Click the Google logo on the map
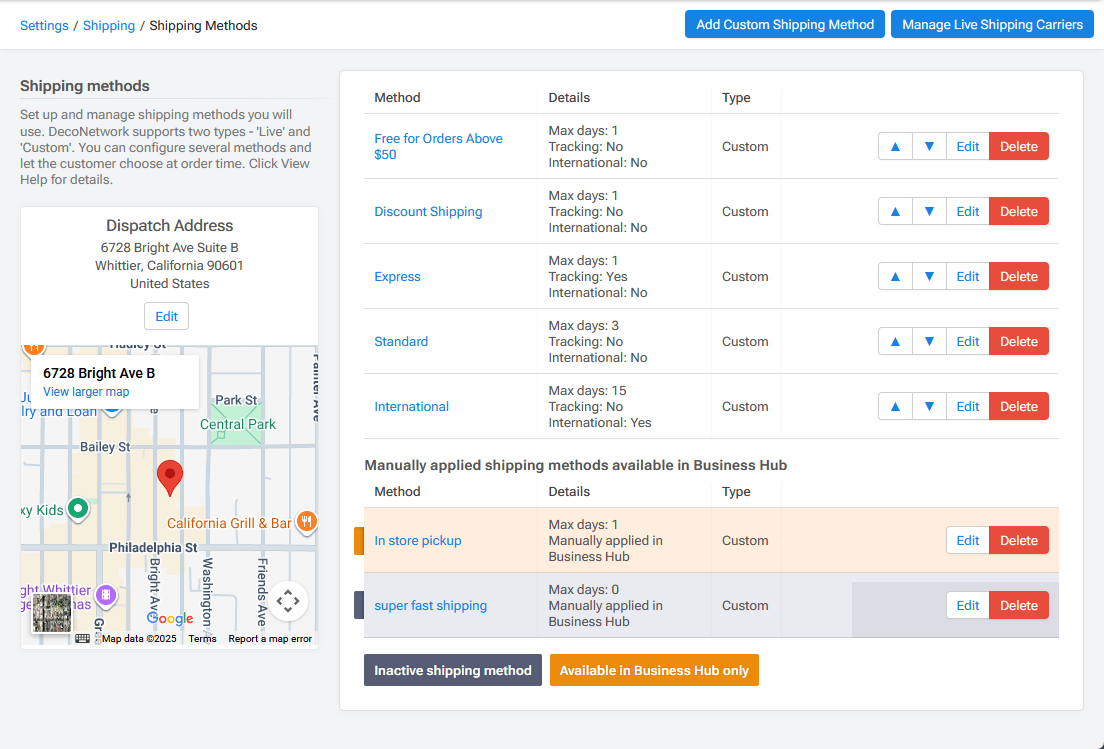Screen dimensions: 1104x749 tap(170, 619)
